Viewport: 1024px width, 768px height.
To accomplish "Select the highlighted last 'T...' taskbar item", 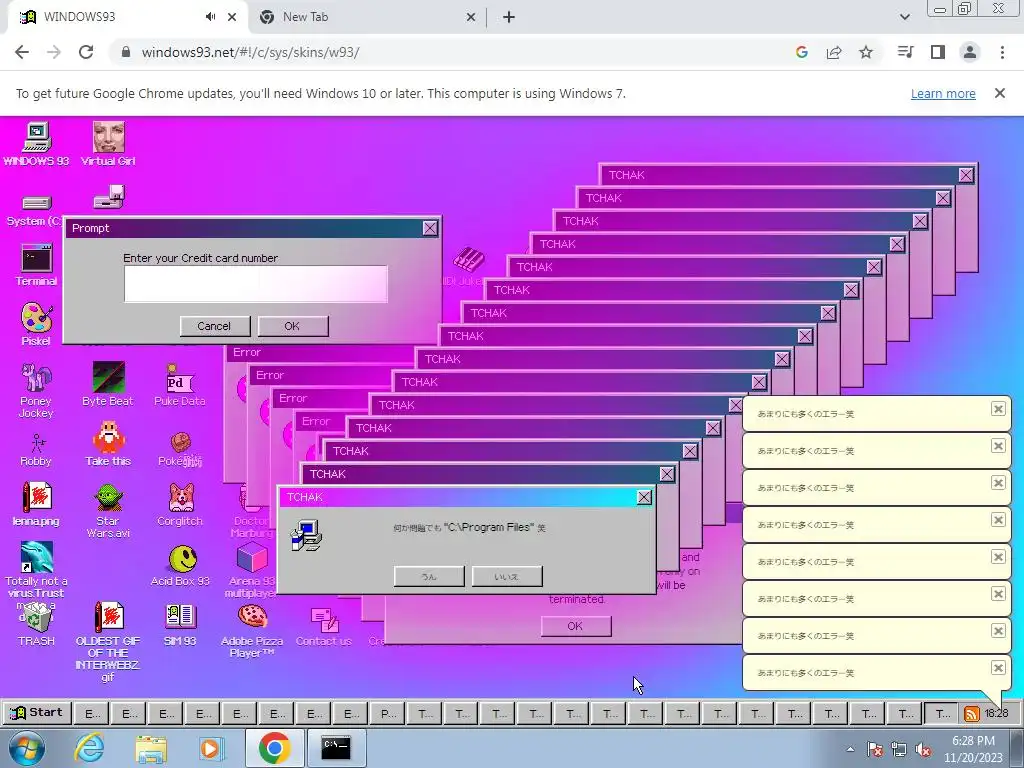I will (x=942, y=714).
